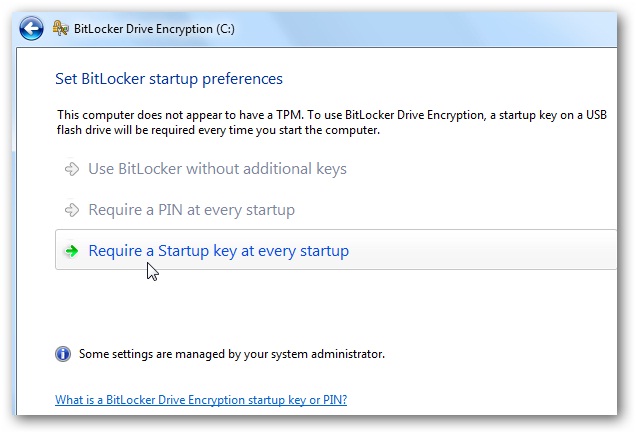Click the system administrator settings message
The width and height of the screenshot is (637, 435).
[x=232, y=354]
